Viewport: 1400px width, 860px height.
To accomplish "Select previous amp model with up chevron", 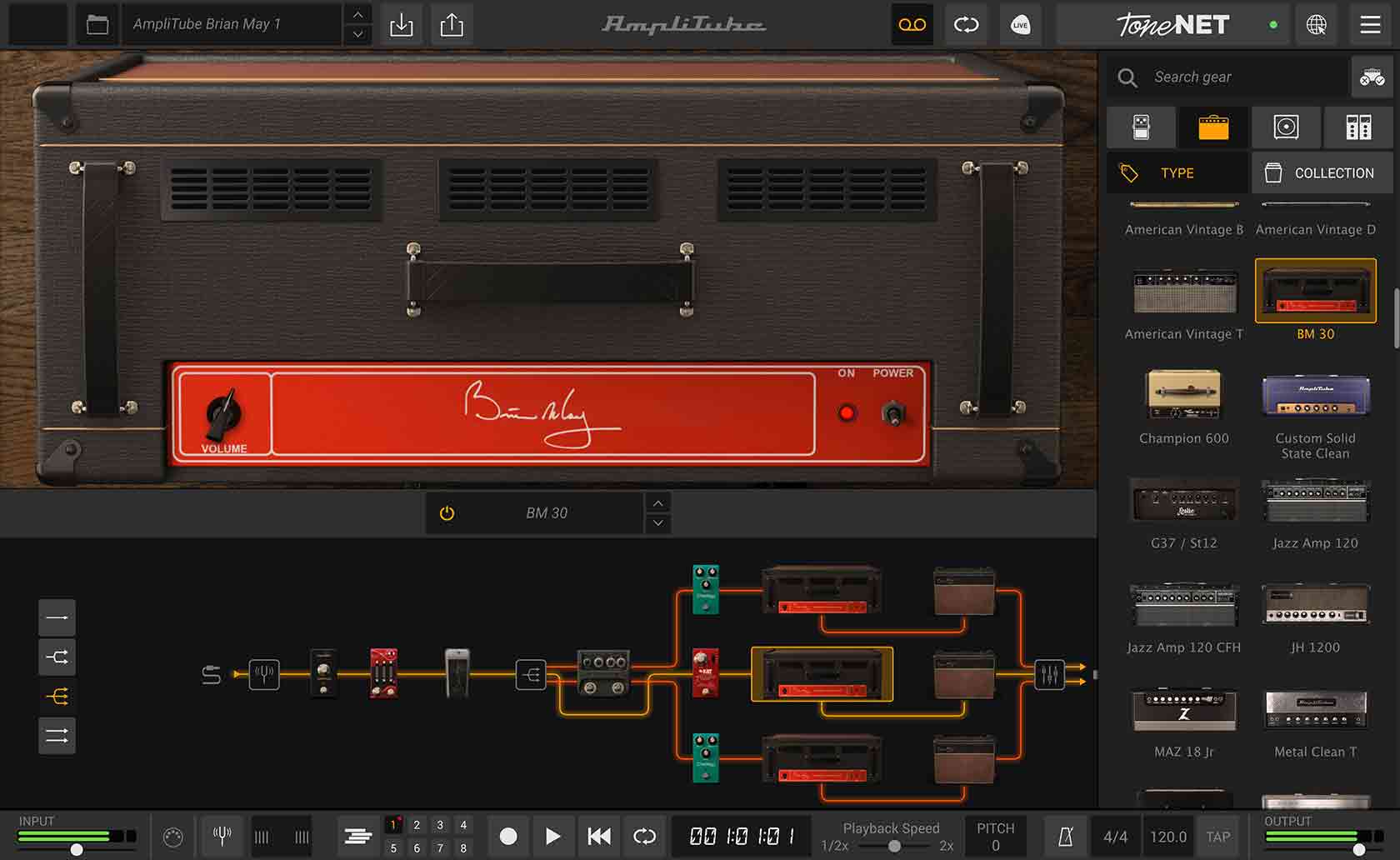I will pos(657,503).
